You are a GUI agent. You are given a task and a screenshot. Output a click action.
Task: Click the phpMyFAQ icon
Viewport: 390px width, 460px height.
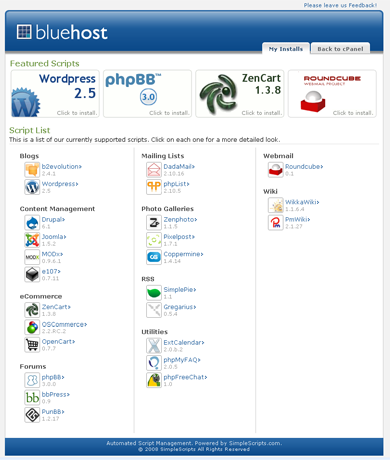point(154,363)
